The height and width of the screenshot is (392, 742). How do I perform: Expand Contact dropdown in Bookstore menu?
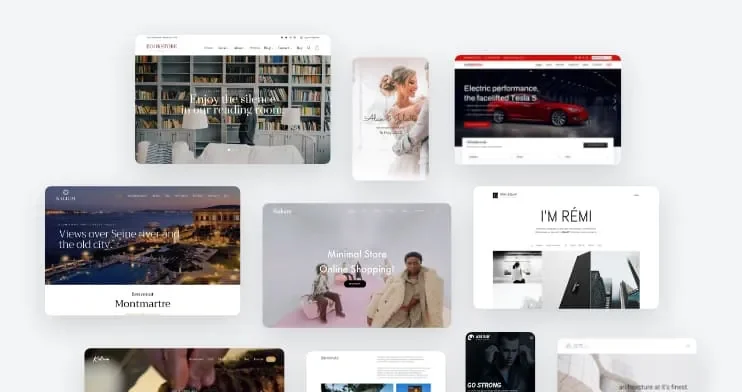pos(284,48)
